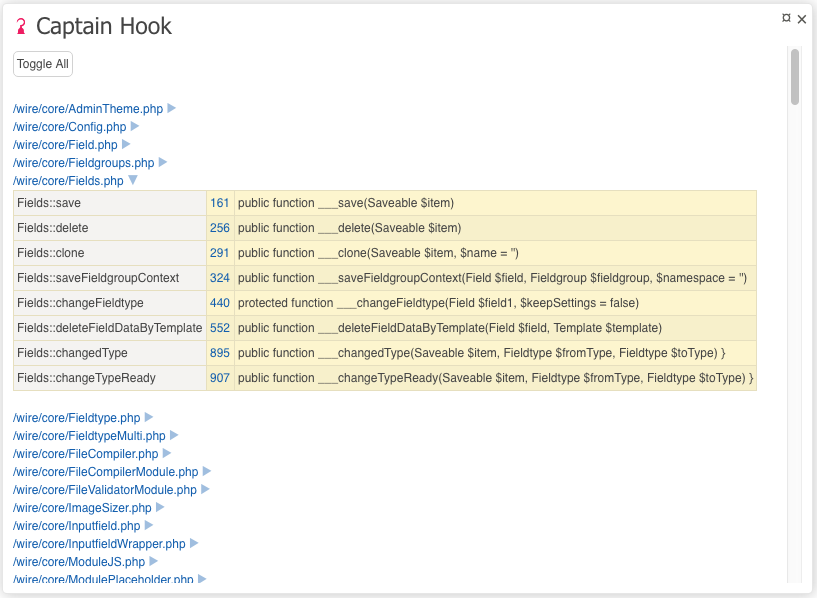Select the Fields::changeFieldtype cell

click(x=110, y=303)
